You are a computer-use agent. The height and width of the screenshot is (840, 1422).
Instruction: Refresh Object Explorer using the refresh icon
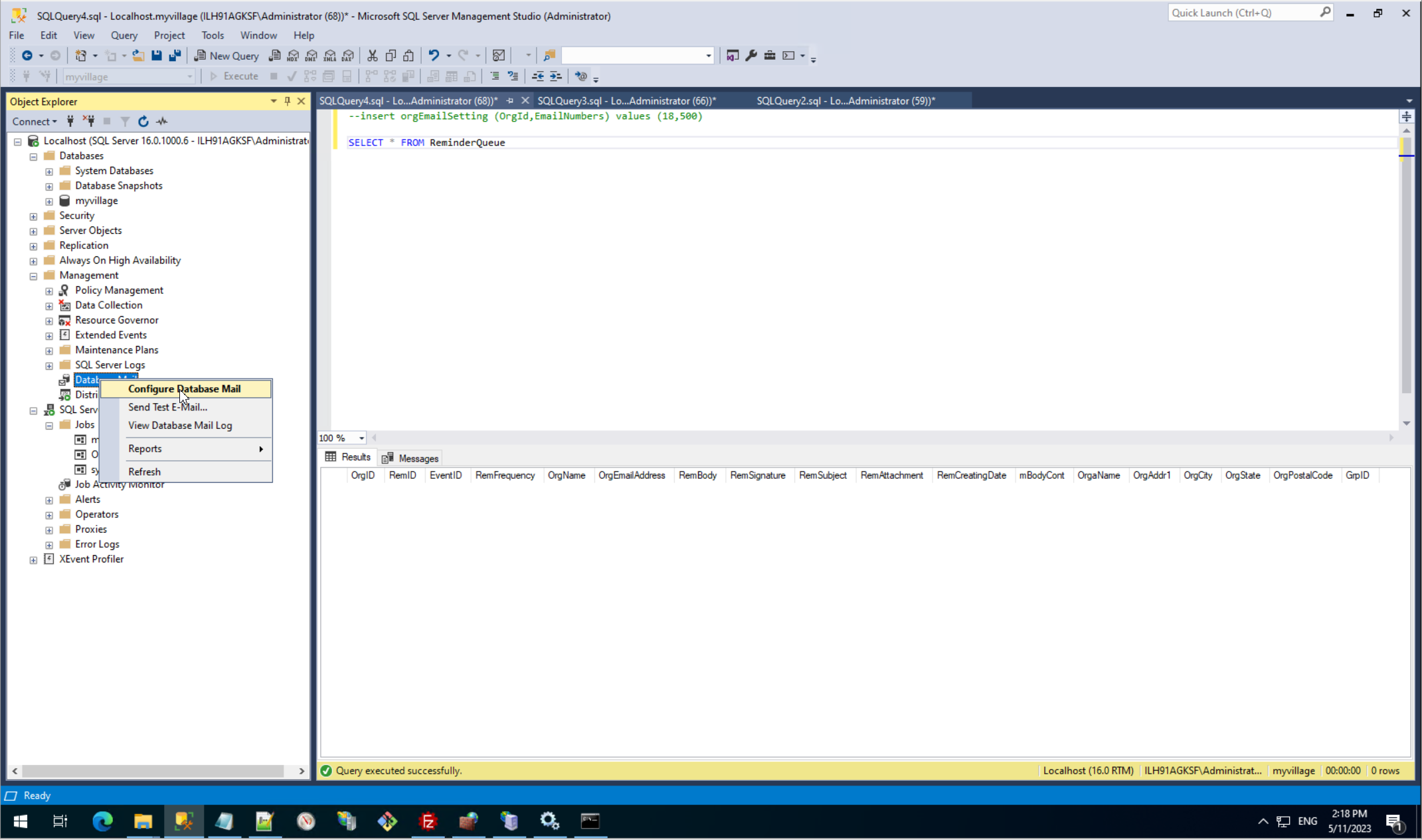[143, 122]
